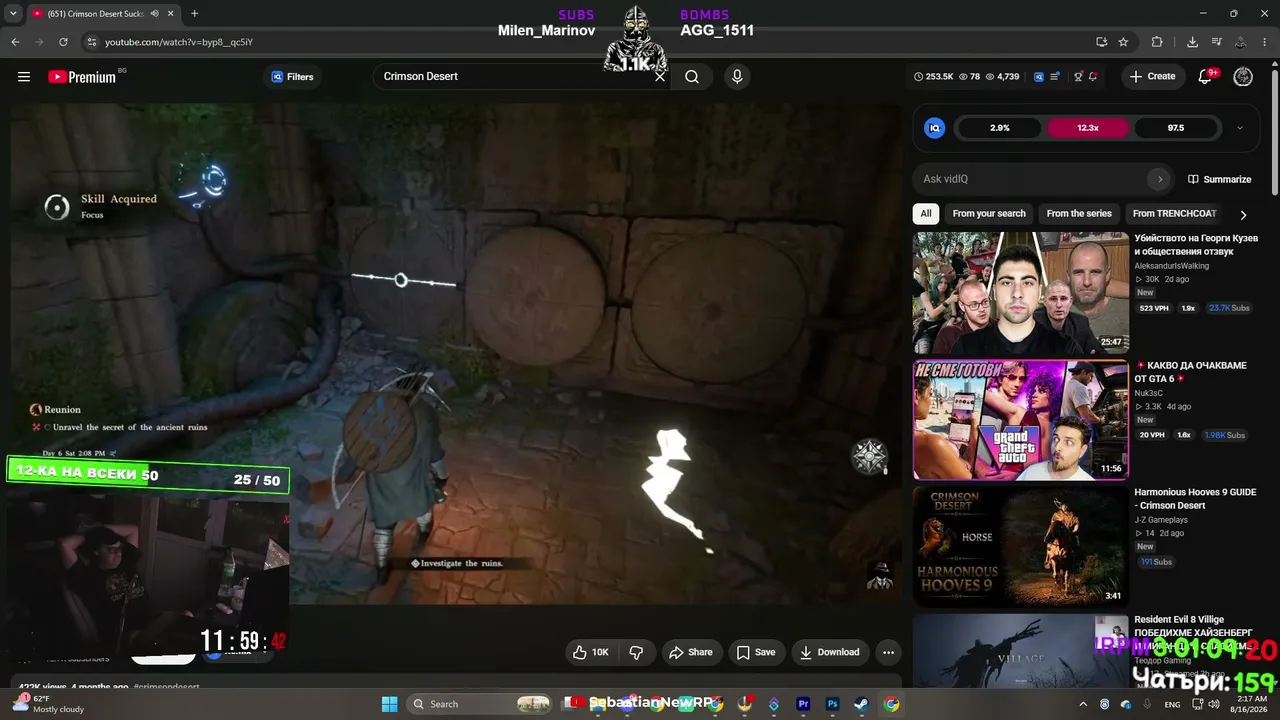Open vidIQ alerts bell in header
This screenshot has height=720, width=1280.
[x=1093, y=77]
